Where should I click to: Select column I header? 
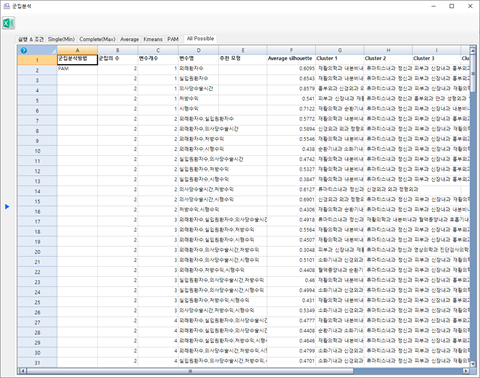click(x=436, y=50)
